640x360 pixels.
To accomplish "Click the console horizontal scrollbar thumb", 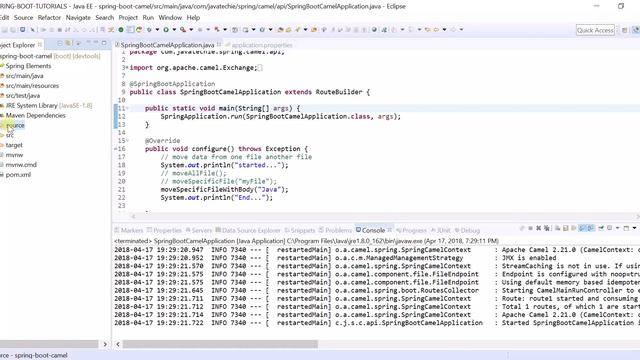I will pyautogui.click(x=220, y=344).
